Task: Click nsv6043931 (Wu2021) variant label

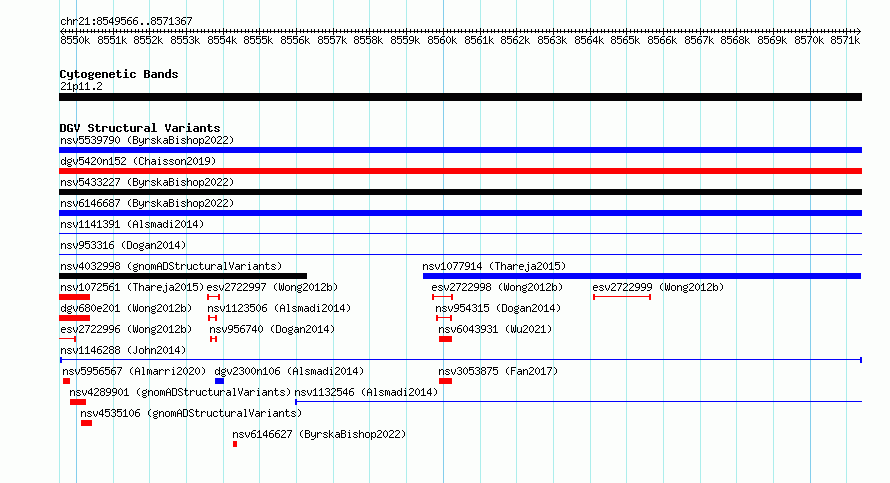Action: 495,329
